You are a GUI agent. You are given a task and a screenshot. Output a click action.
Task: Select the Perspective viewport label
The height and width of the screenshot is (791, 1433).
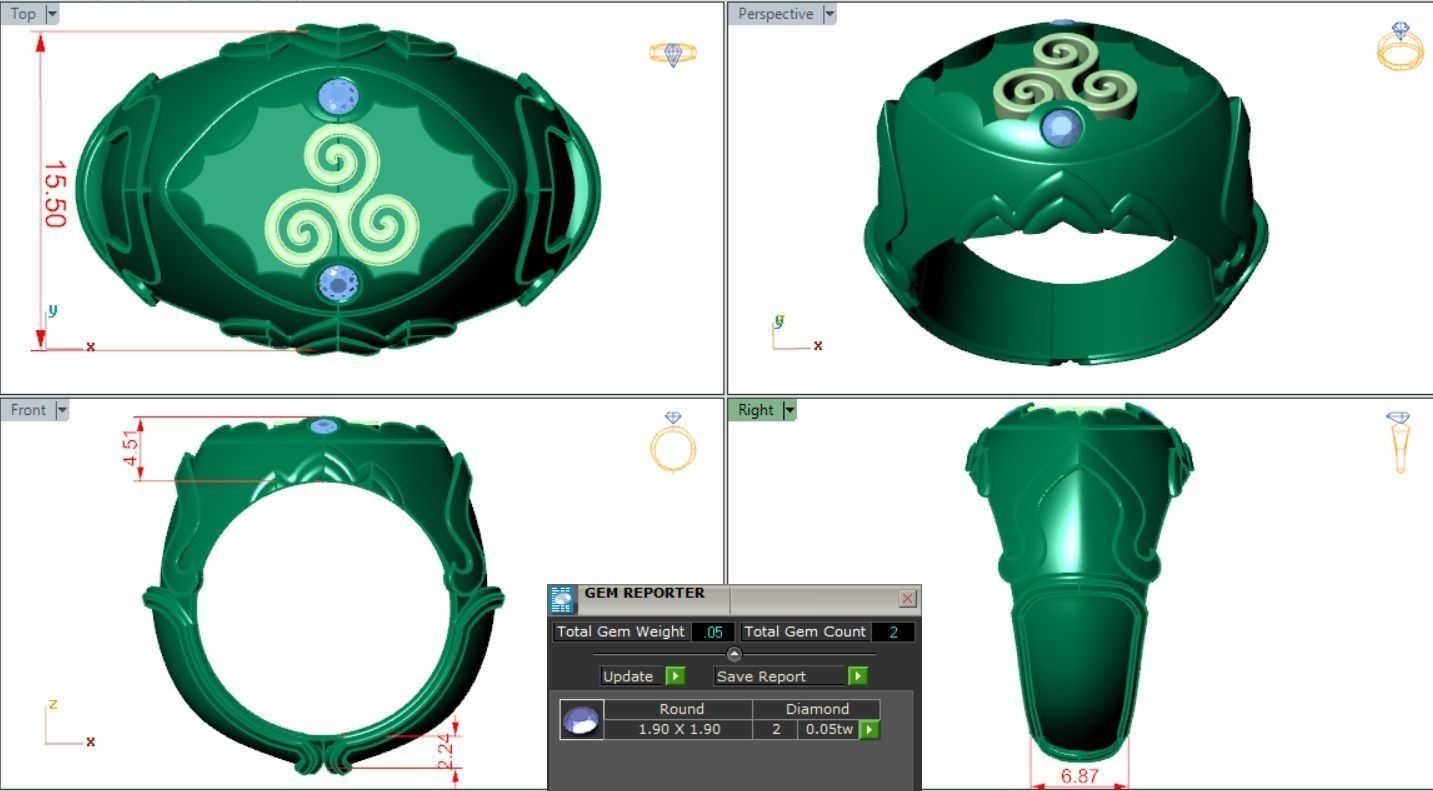tap(775, 14)
